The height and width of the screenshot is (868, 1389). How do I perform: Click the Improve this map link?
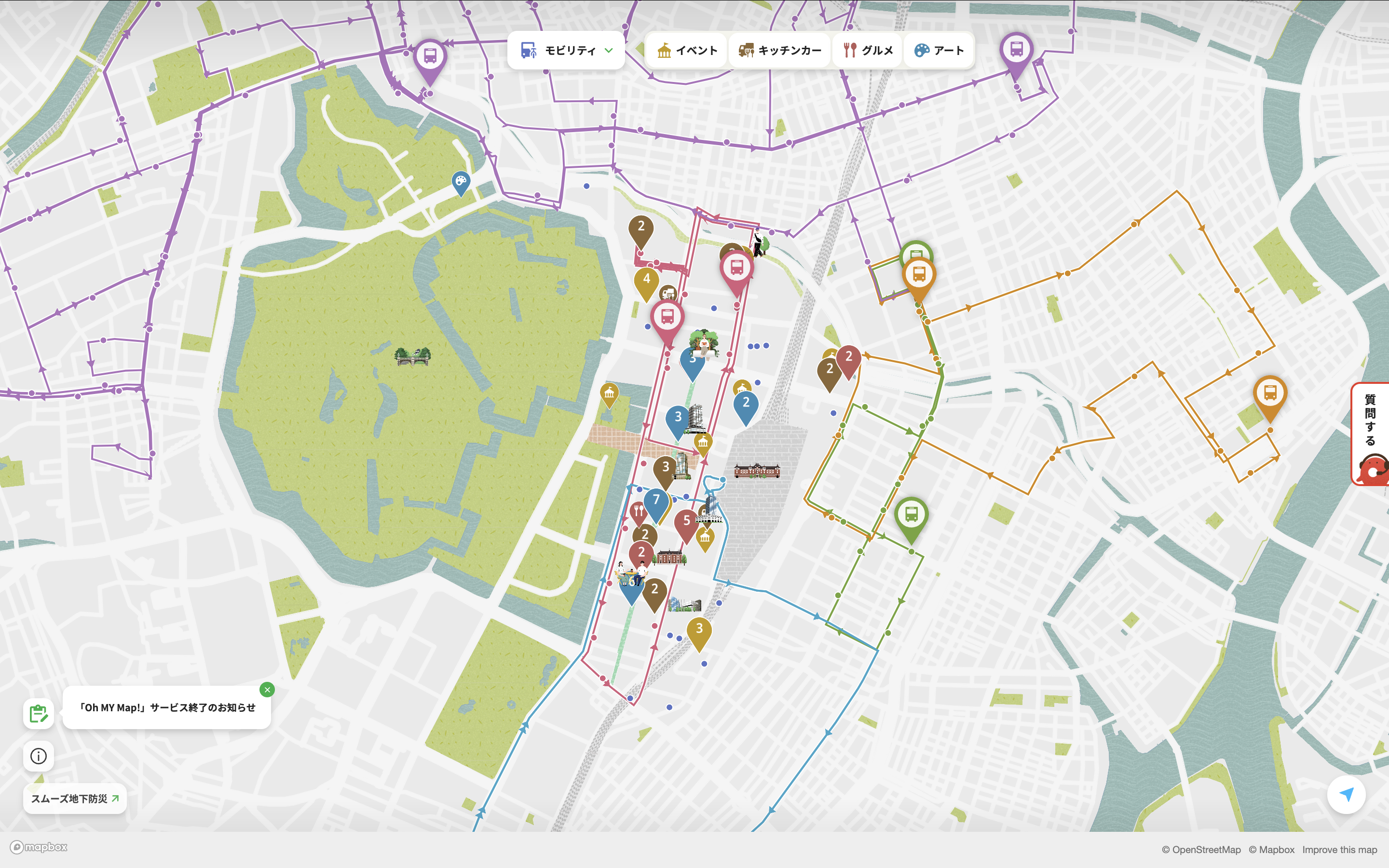[x=1340, y=850]
